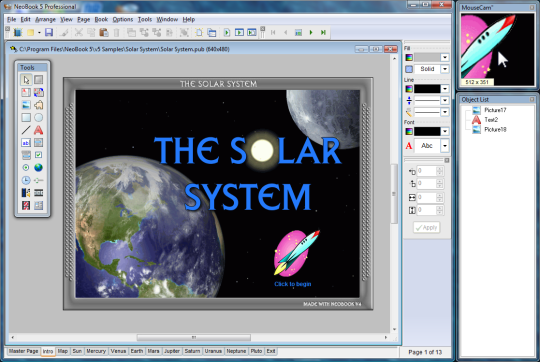Select the radio button tool
The height and width of the screenshot is (362, 540).
point(26,167)
